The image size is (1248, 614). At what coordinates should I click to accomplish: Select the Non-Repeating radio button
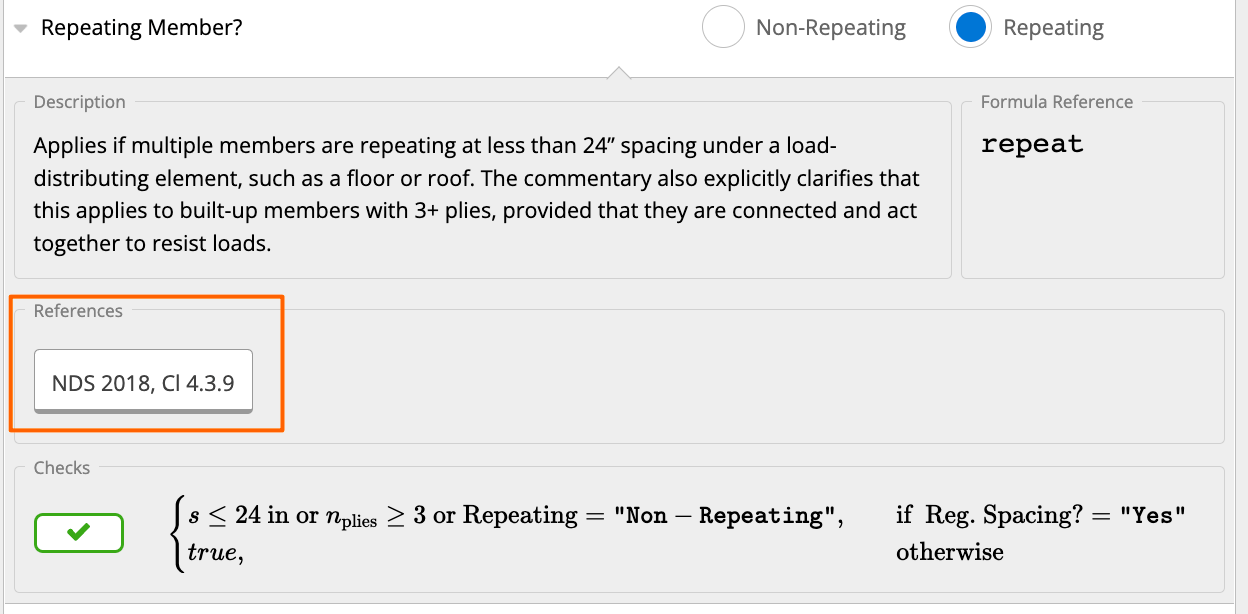[723, 28]
